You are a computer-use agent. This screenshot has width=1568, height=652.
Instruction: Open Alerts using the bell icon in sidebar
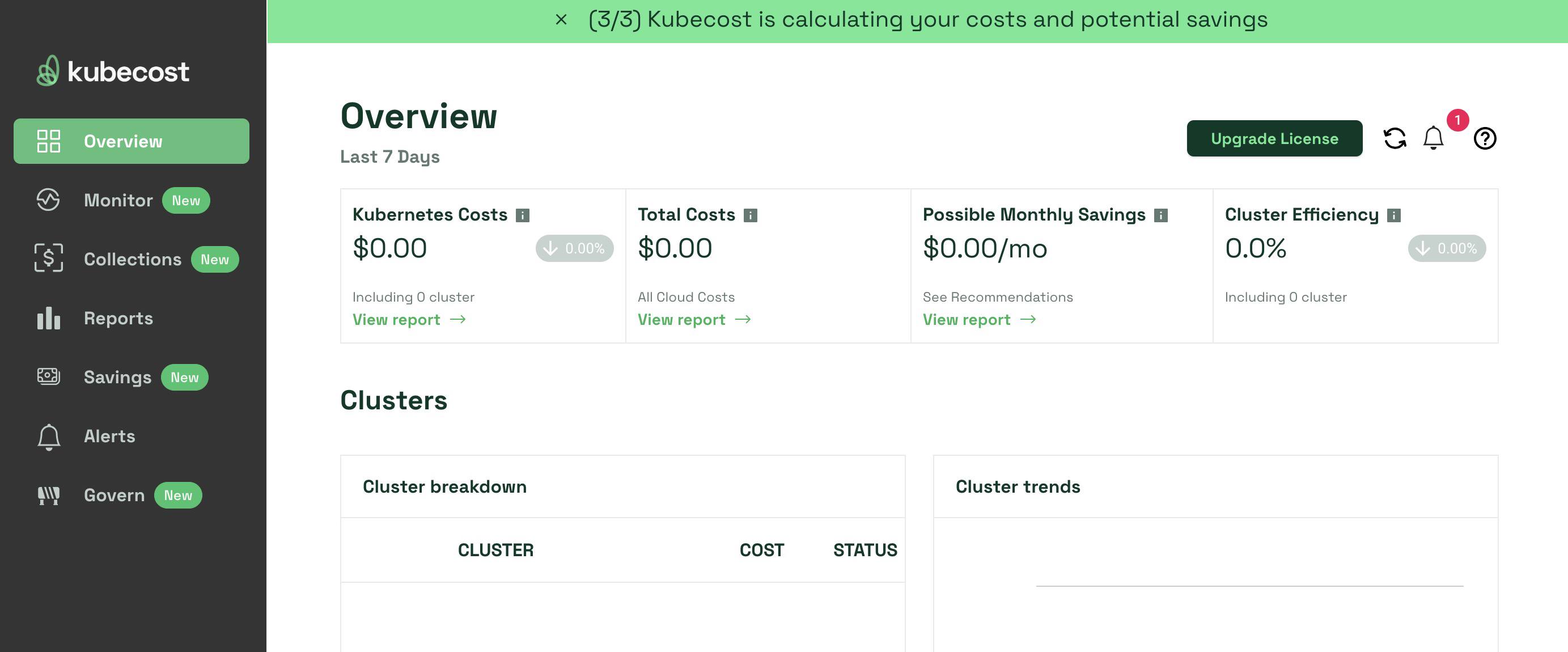pos(48,436)
